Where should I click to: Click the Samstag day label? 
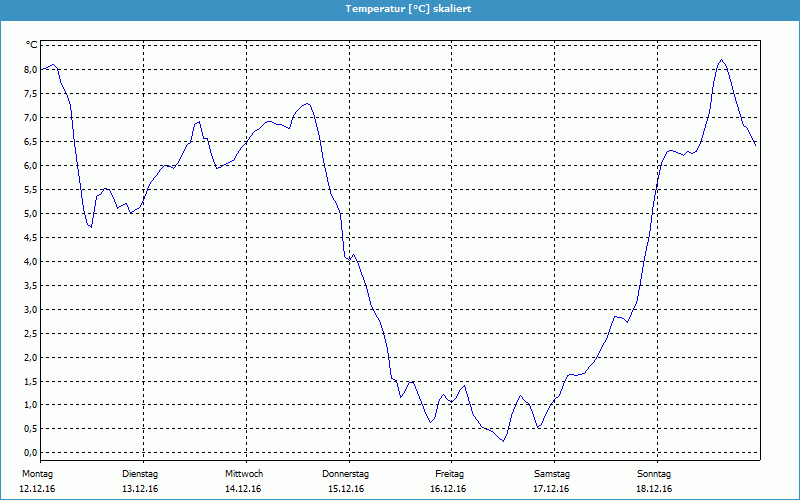pyautogui.click(x=552, y=474)
